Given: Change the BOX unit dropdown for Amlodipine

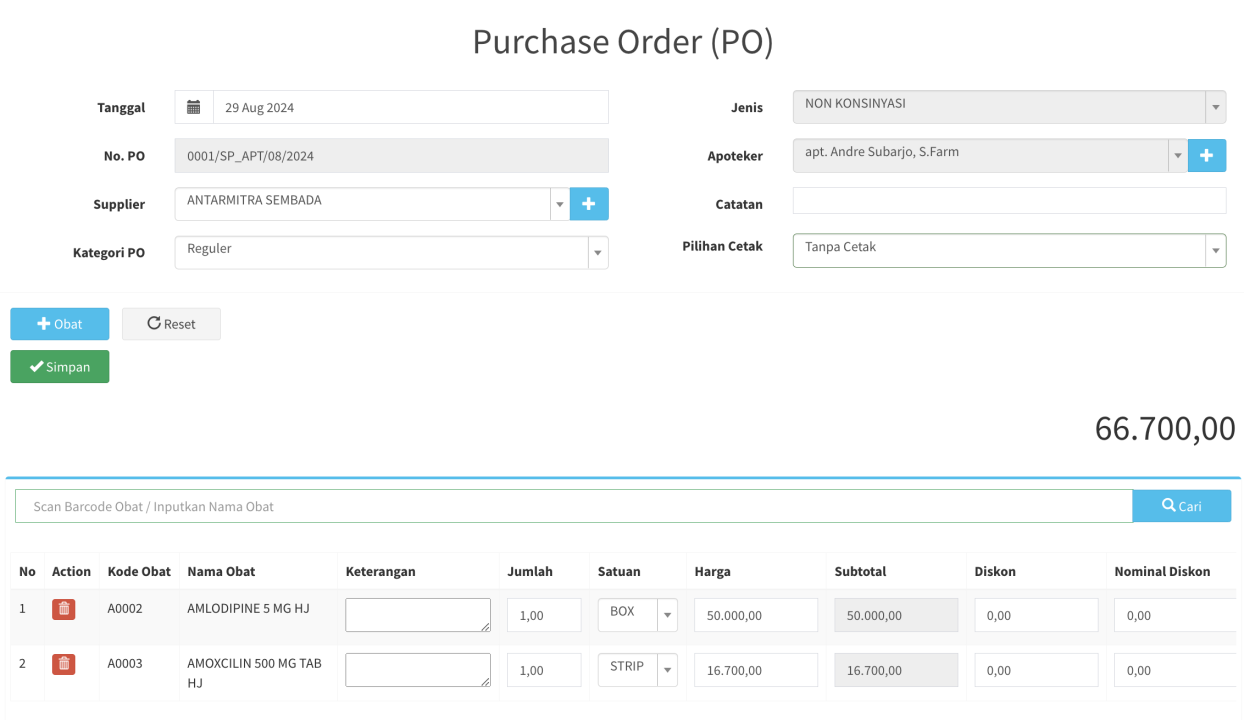Looking at the screenshot, I should 637,615.
